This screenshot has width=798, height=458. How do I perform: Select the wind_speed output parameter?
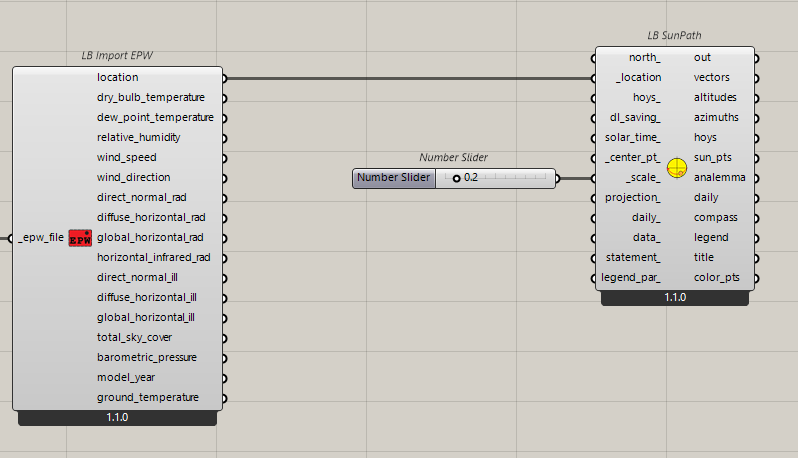click(127, 157)
